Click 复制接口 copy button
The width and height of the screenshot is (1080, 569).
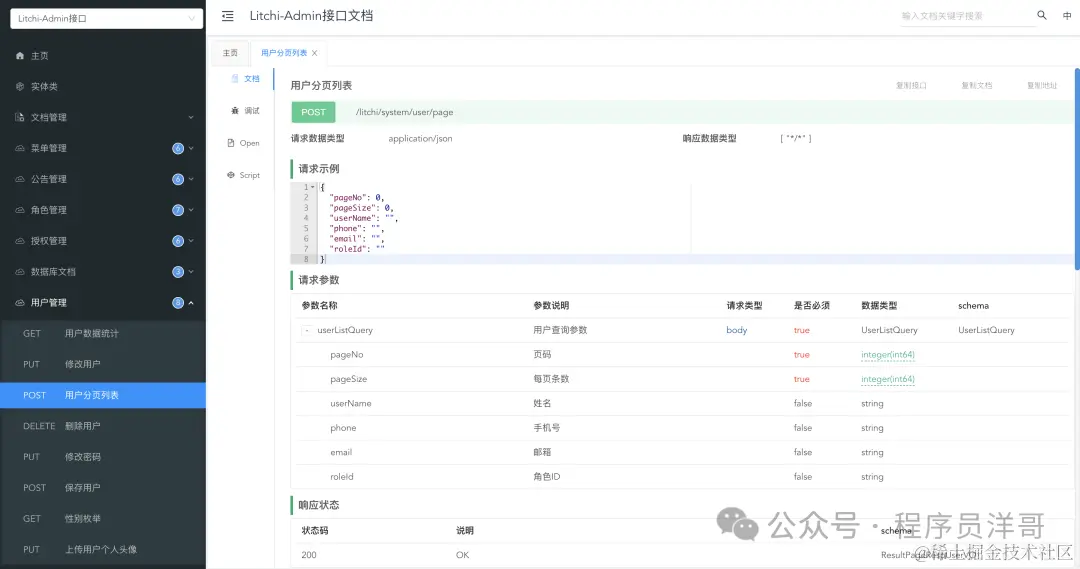[911, 85]
